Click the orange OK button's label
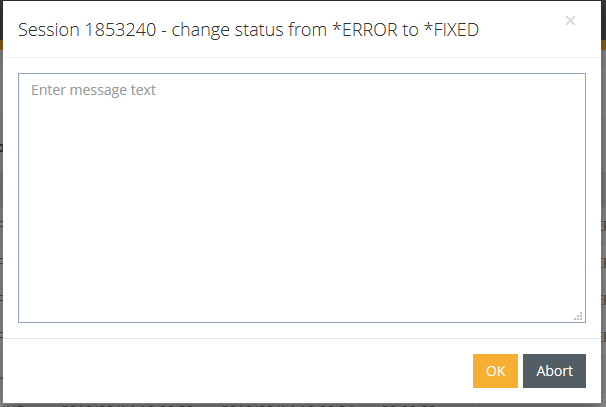 pos(495,371)
